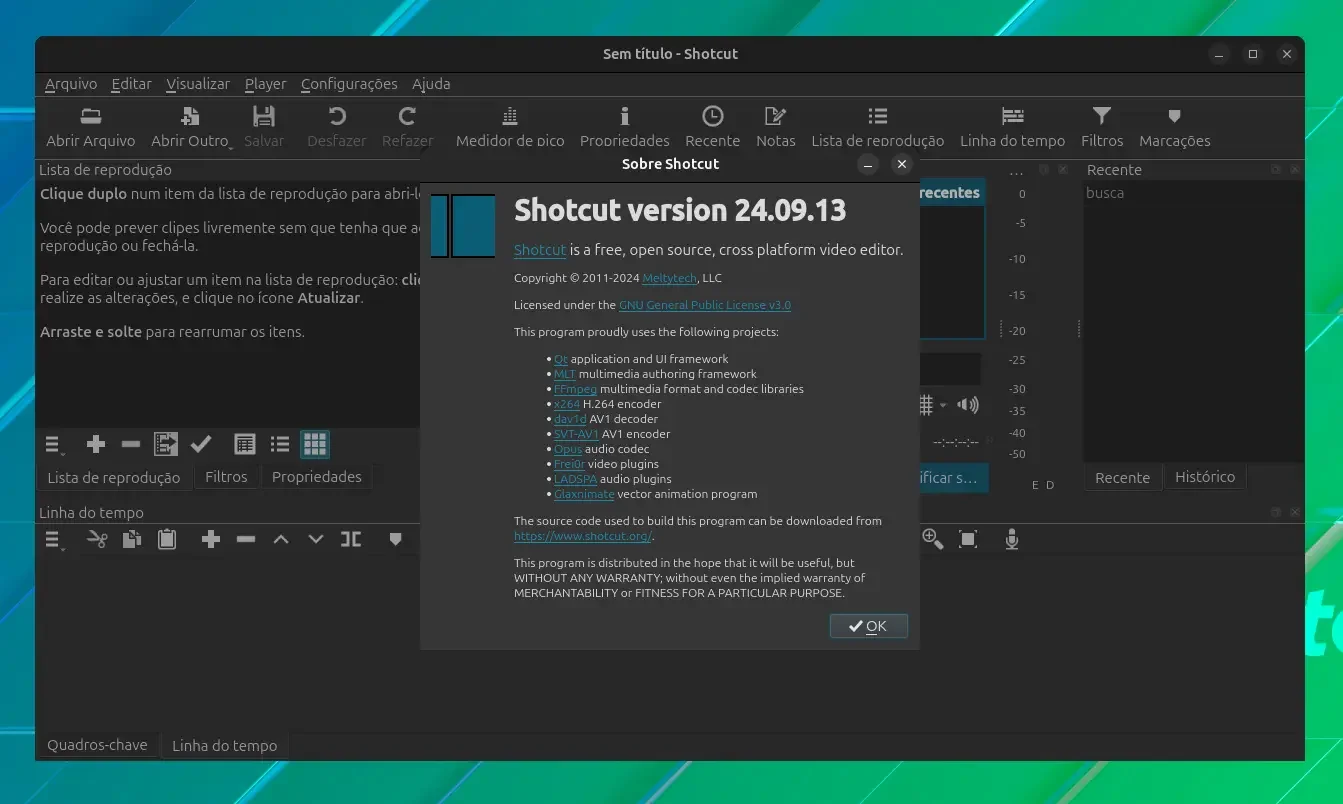The image size is (1343, 804).
Task: Click the playlist Atualizar checkmark icon
Action: tap(201, 444)
